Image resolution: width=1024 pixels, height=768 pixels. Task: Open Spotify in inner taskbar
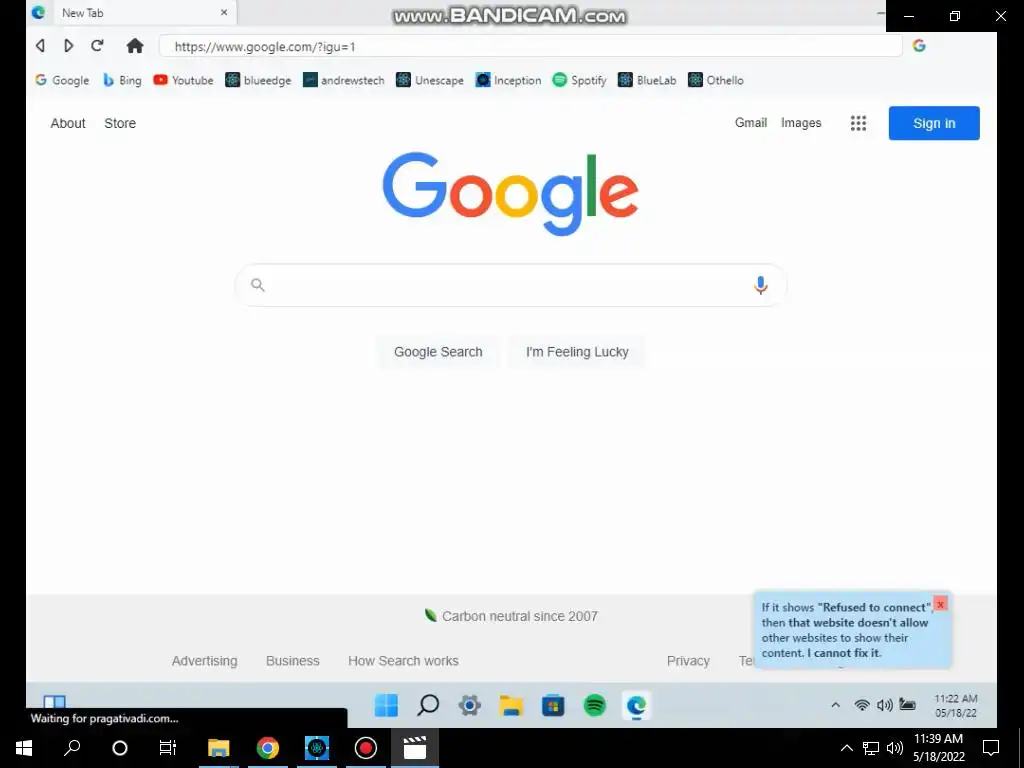[595, 705]
